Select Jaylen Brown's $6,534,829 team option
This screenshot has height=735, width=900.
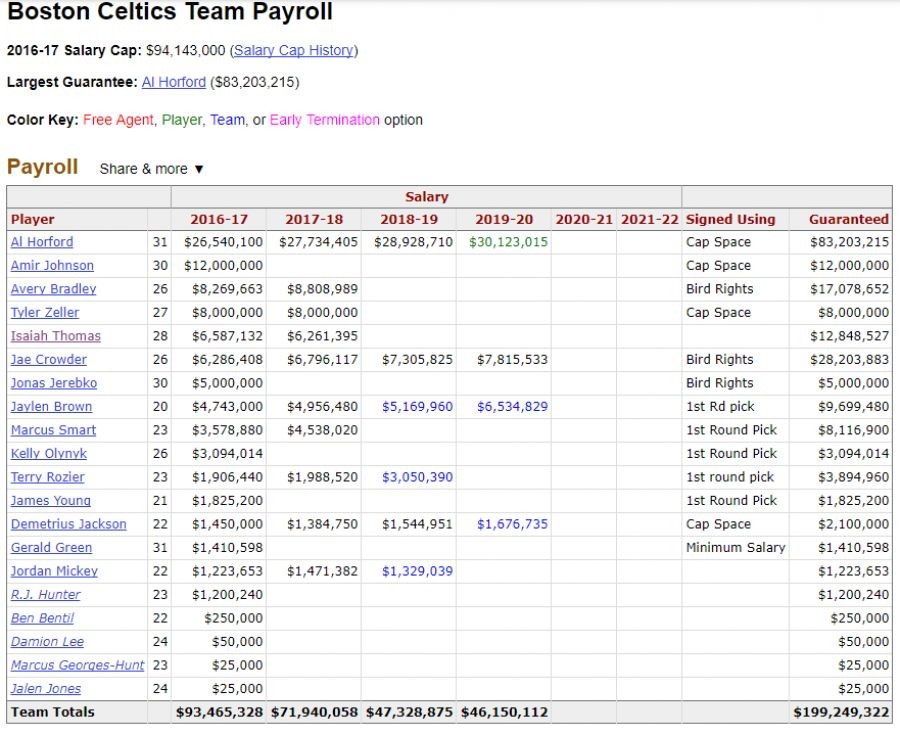pyautogui.click(x=512, y=407)
